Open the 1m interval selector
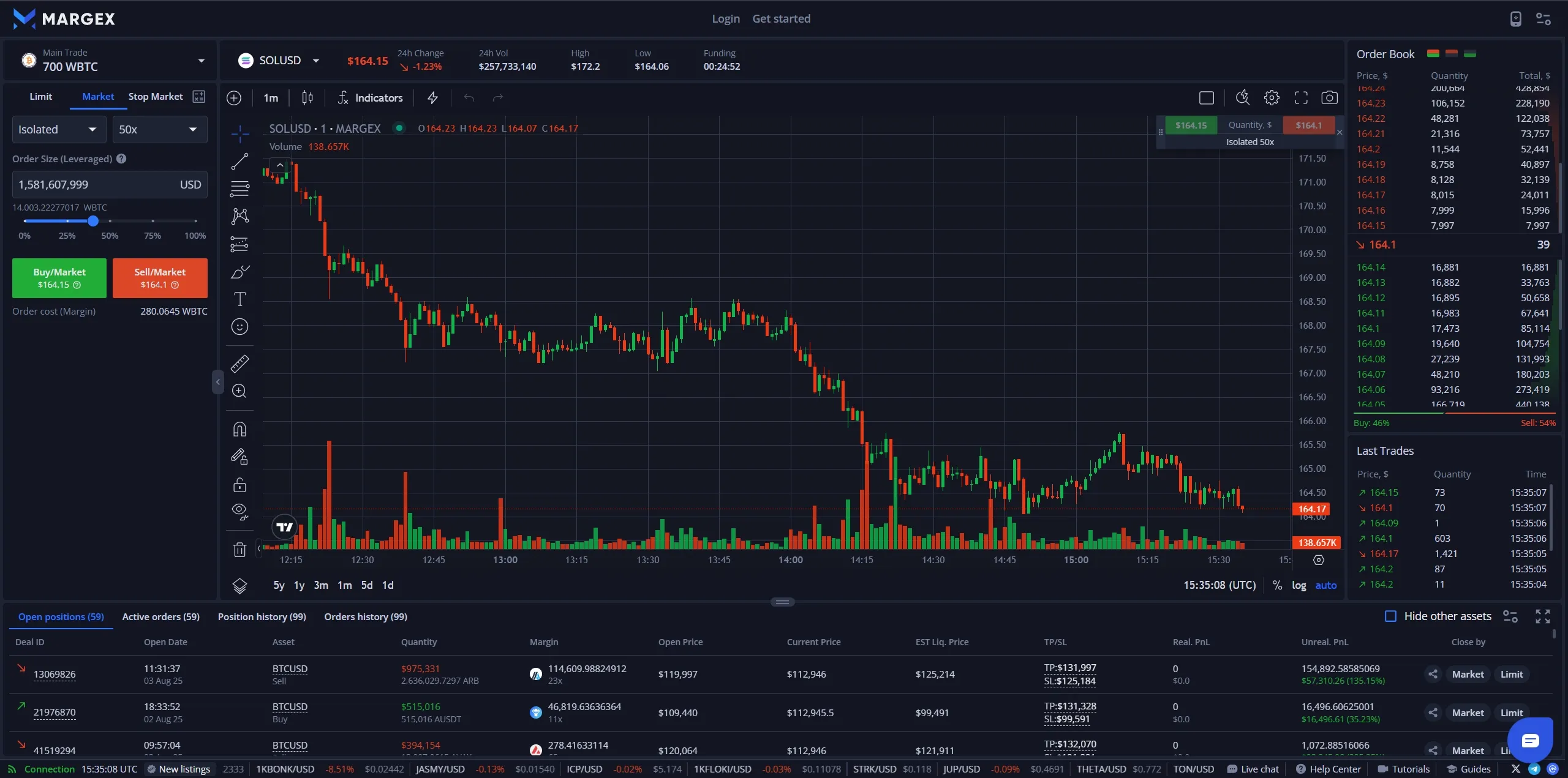 click(271, 98)
